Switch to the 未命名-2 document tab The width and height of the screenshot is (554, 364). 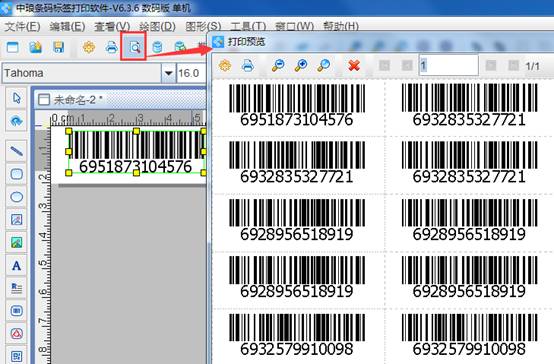pyautogui.click(x=71, y=100)
